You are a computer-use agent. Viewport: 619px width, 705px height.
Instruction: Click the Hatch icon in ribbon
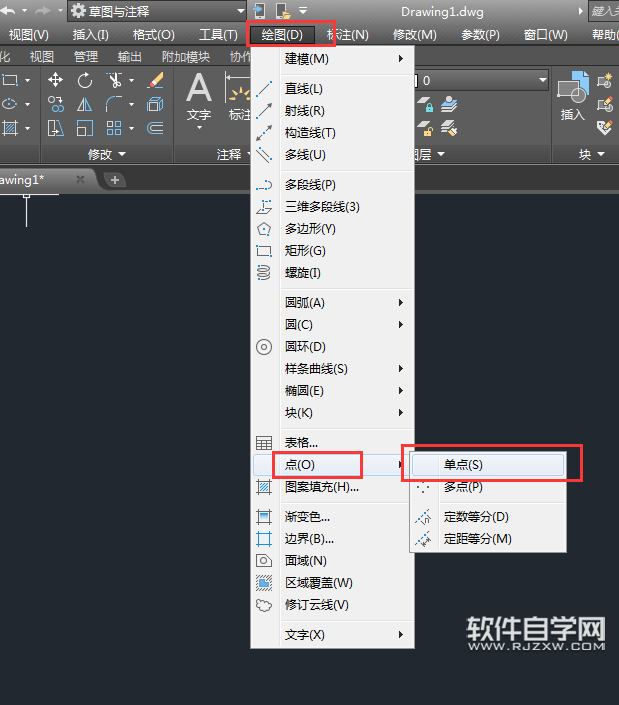tap(10, 129)
